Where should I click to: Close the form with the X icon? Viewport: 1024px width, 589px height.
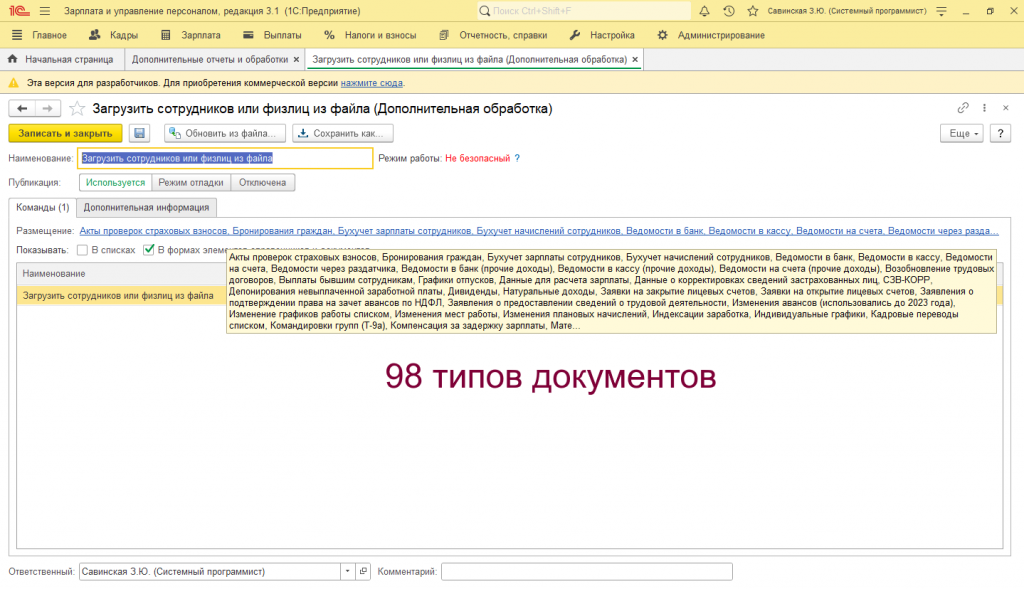point(1006,108)
